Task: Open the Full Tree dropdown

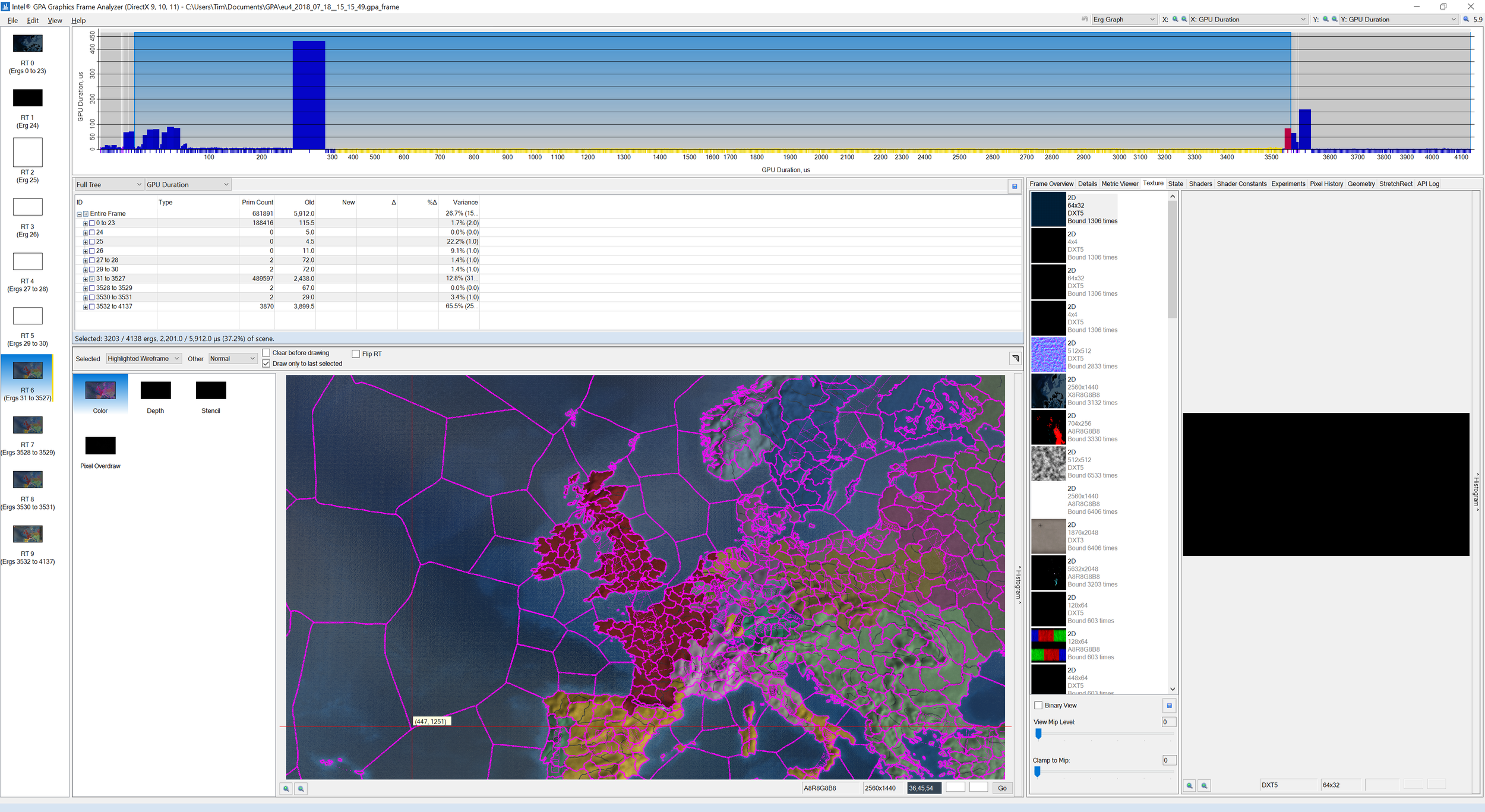Action: point(109,185)
